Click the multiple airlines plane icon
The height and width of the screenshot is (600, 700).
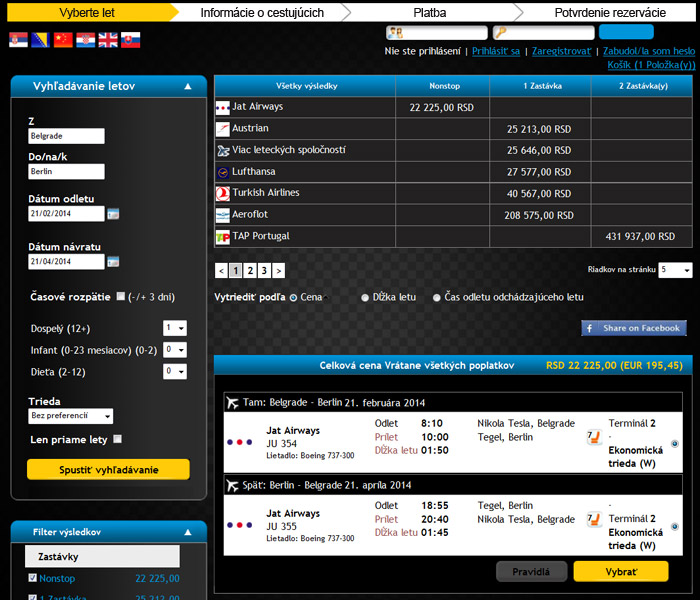coord(223,150)
